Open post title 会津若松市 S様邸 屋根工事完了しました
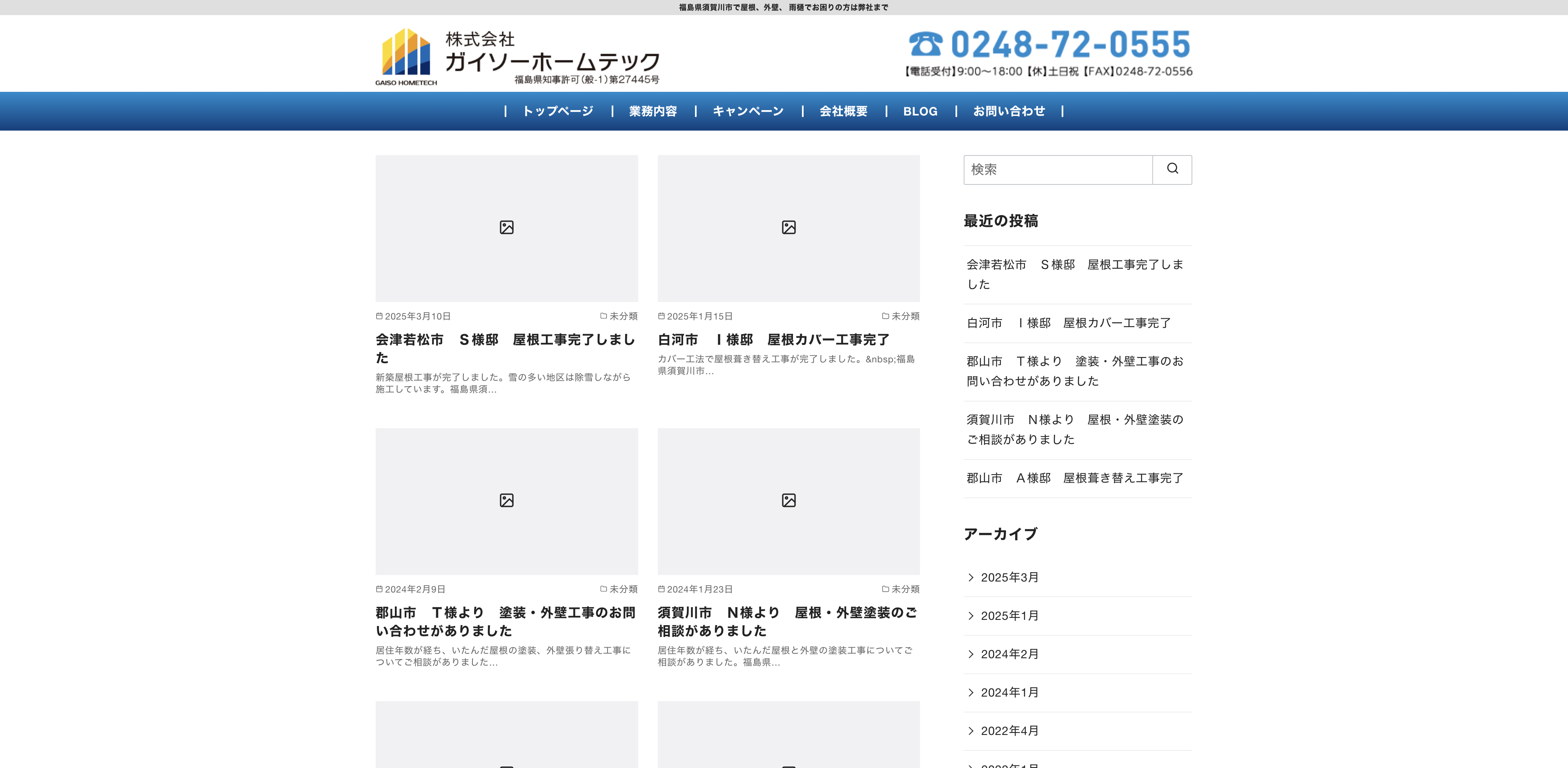The width and height of the screenshot is (1568, 768). coord(505,348)
